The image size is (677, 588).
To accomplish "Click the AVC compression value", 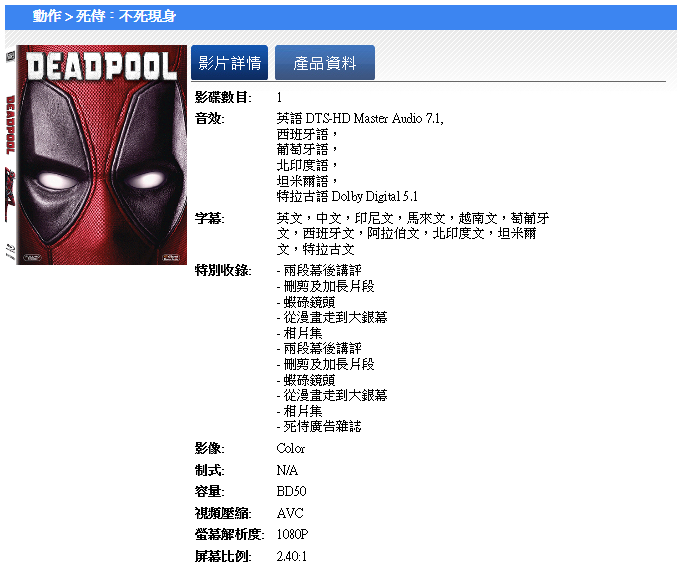I will pos(290,513).
